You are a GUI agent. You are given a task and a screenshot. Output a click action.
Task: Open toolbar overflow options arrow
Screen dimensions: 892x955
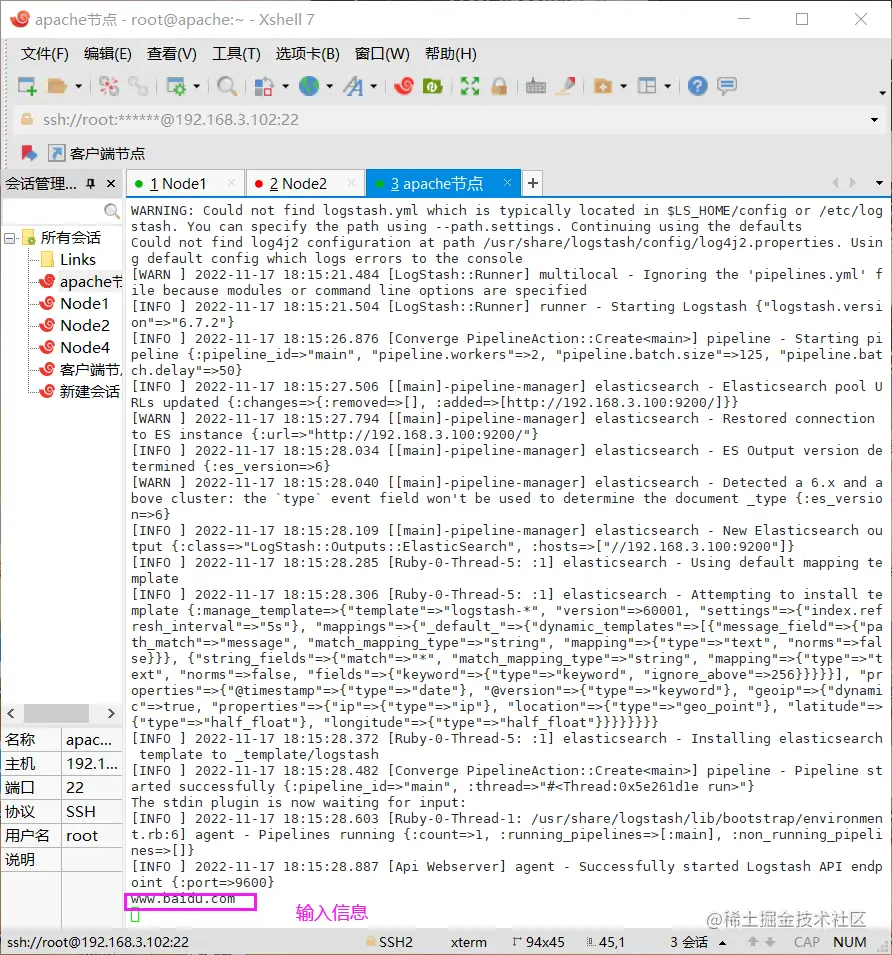882,93
